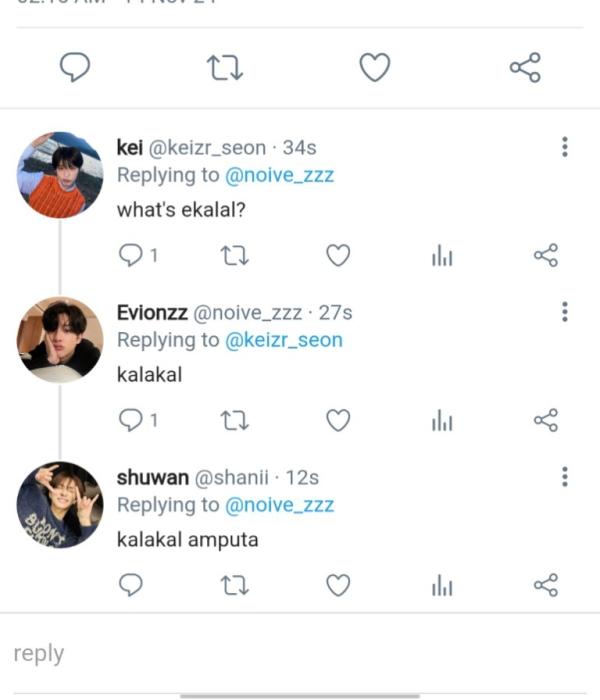Open kei's profile picture
The height and width of the screenshot is (700, 600).
[60, 175]
